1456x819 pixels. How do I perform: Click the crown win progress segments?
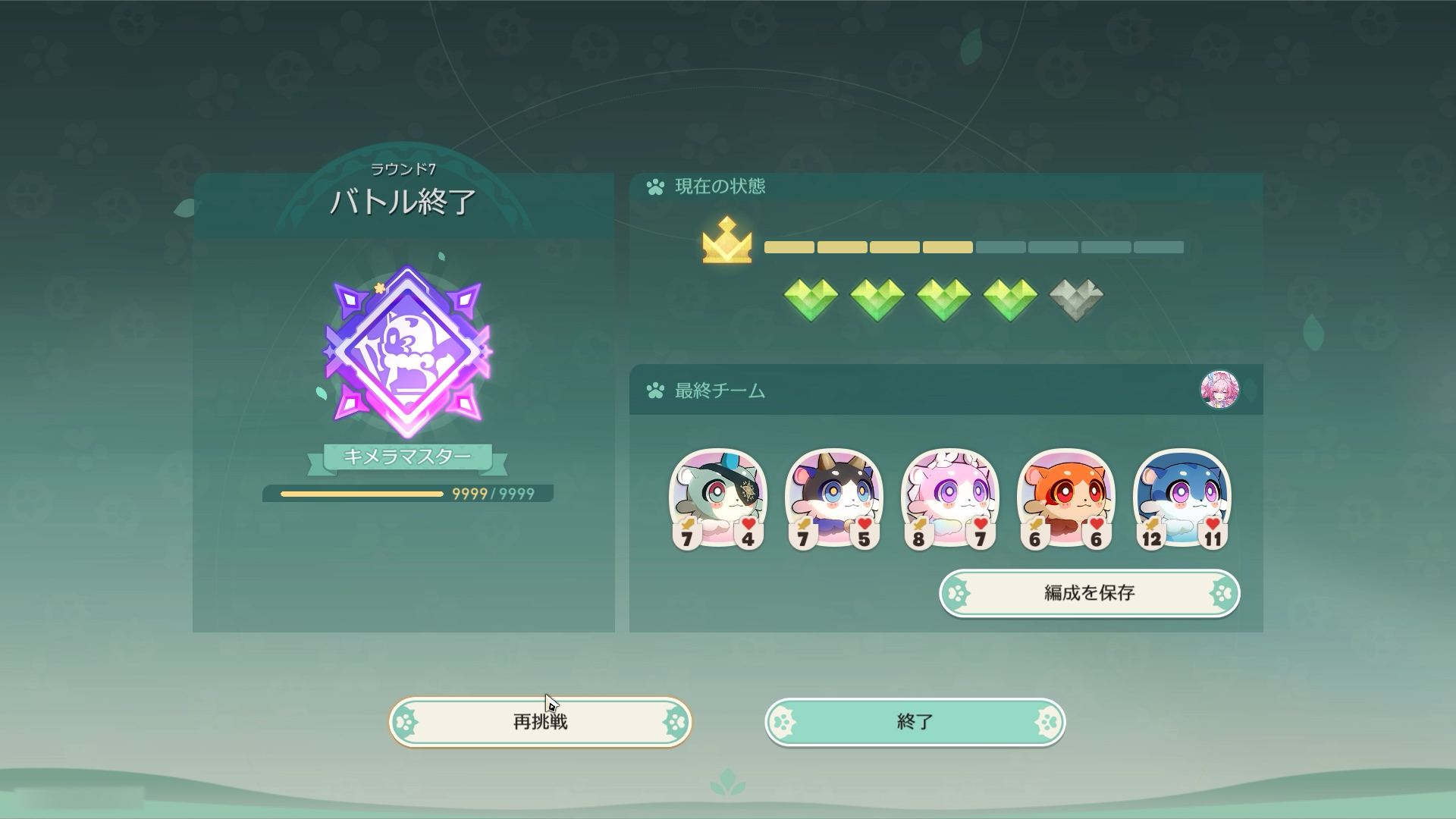pos(974,247)
